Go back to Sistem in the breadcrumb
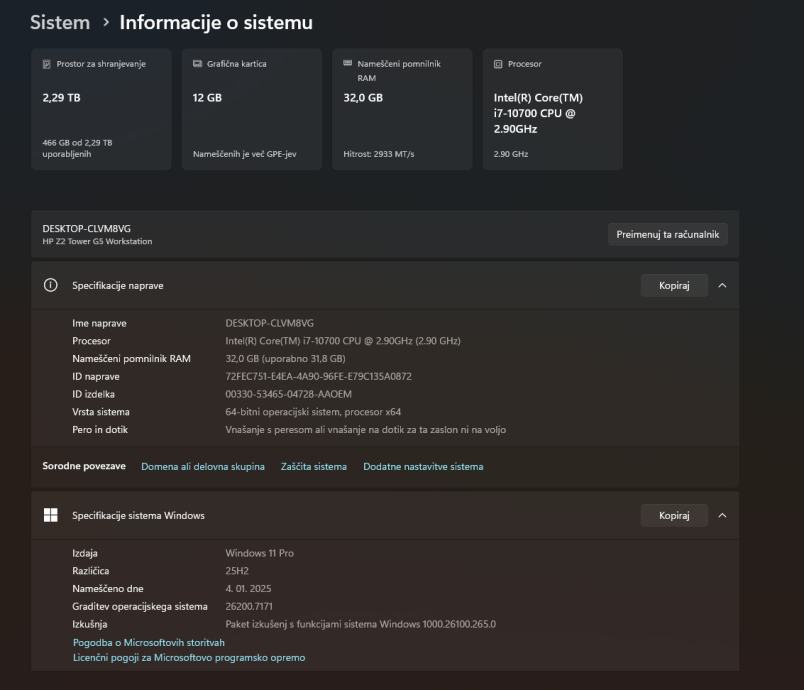This screenshot has width=804, height=690. tap(60, 22)
